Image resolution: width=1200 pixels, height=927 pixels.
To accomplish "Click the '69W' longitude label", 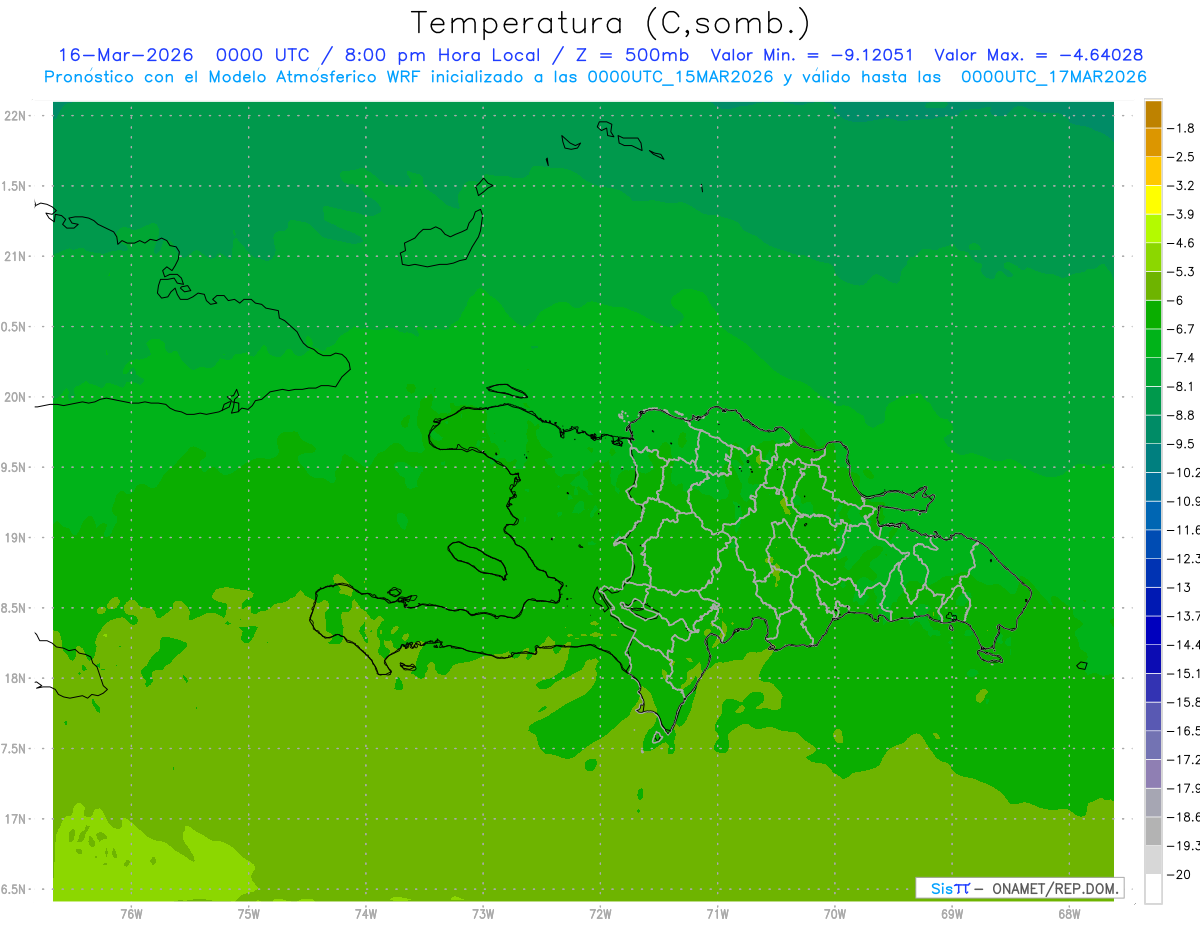I will [x=952, y=914].
